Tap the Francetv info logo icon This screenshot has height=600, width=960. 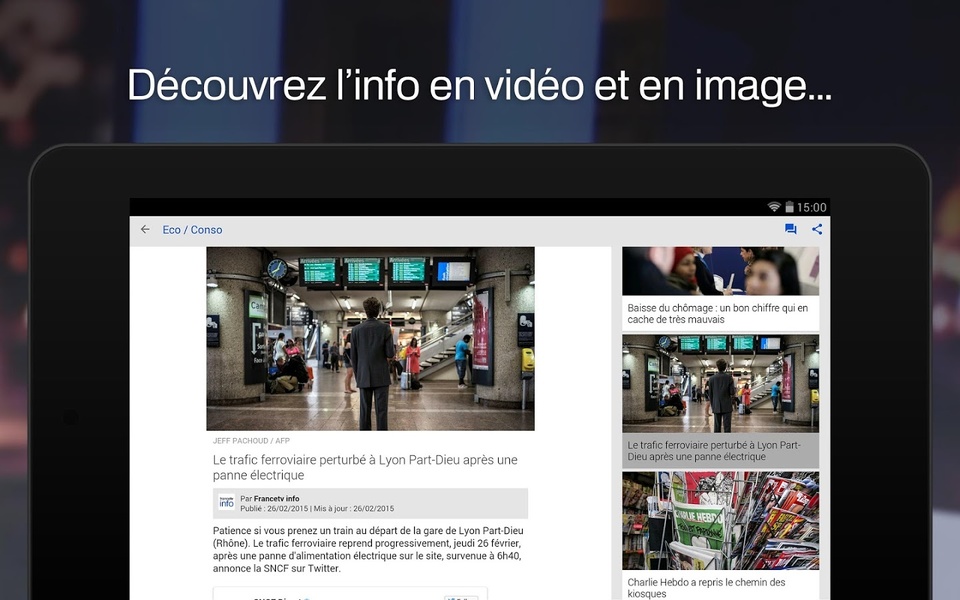pos(227,503)
